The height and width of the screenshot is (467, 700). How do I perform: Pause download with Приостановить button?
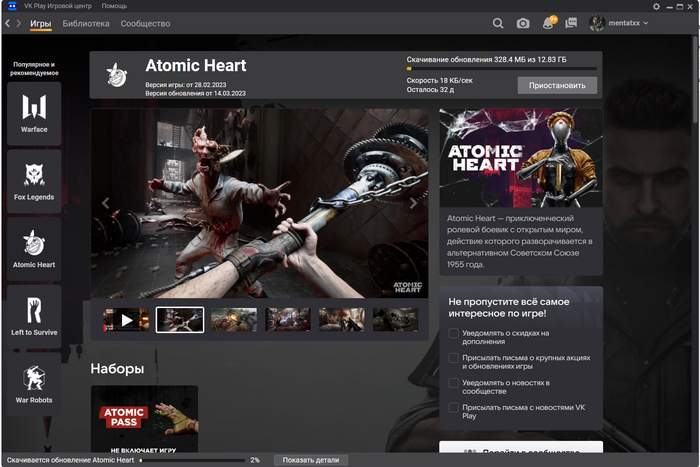(557, 85)
